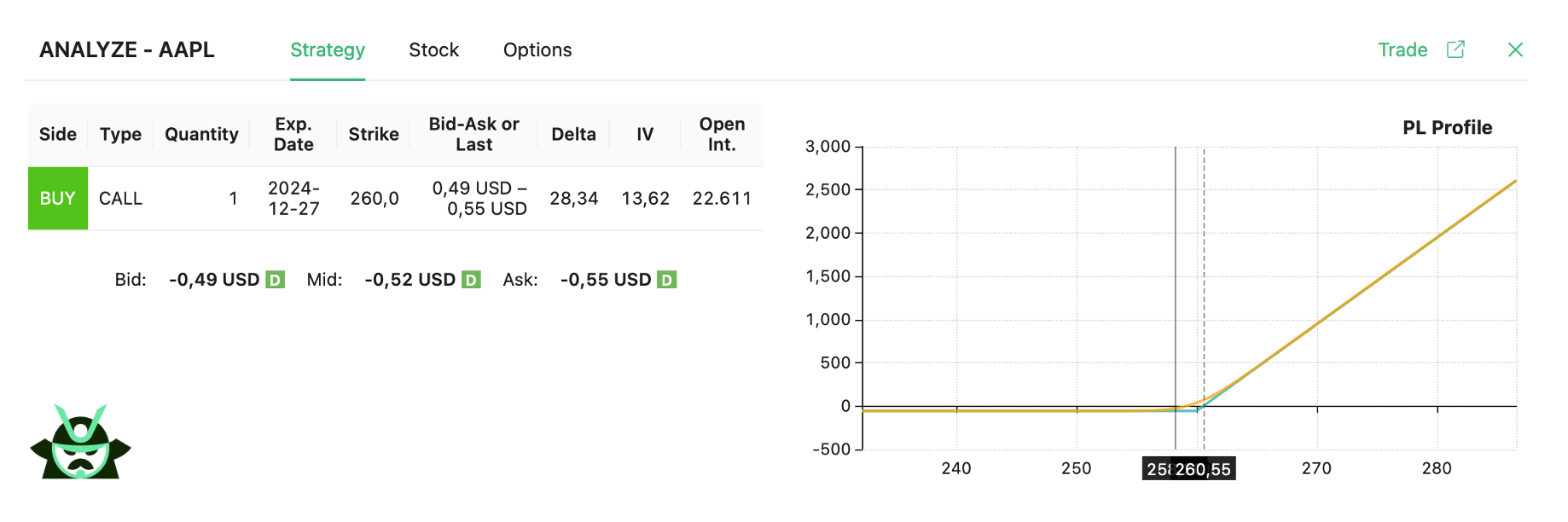The height and width of the screenshot is (522, 1568).
Task: Click the Trade external-link icon
Action: tap(1457, 49)
